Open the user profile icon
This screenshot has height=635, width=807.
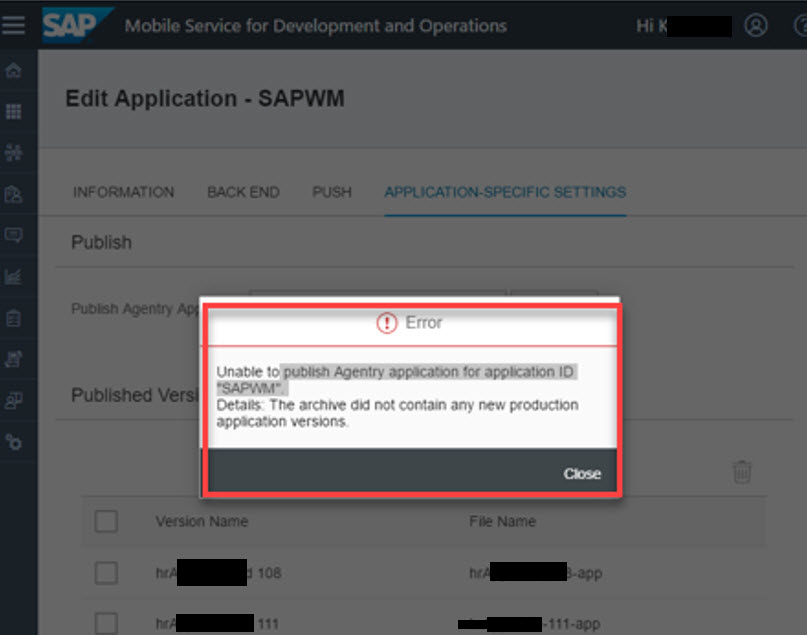[756, 25]
